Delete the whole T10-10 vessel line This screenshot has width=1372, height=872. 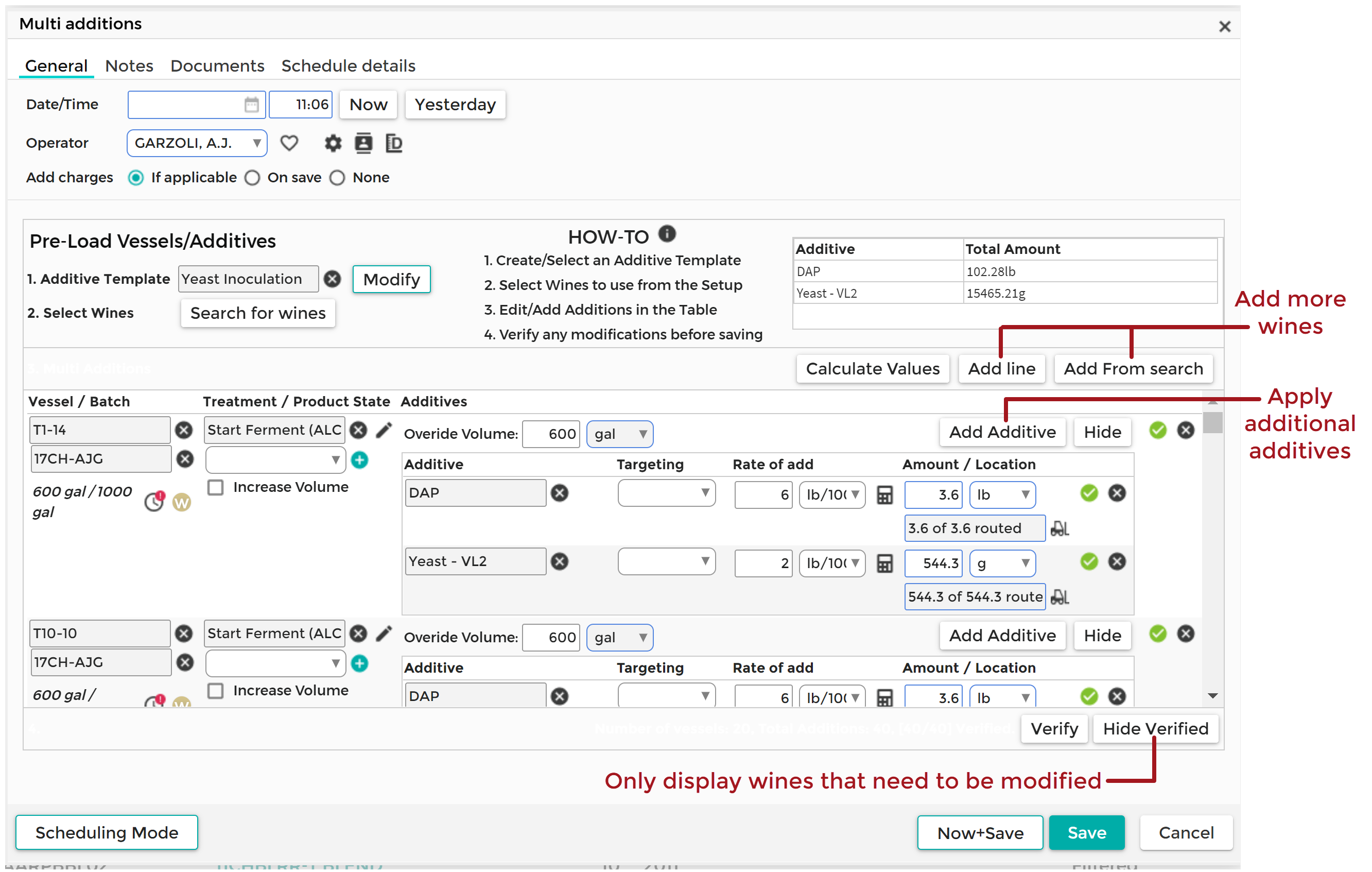[1186, 634]
